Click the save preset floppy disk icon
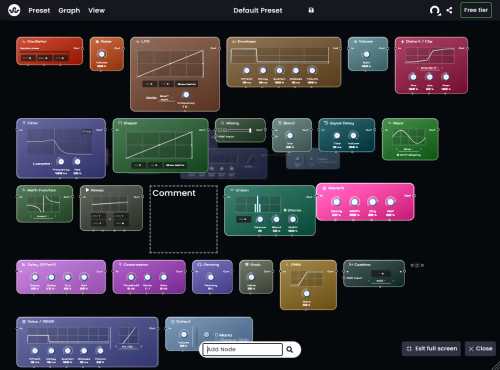 point(311,10)
